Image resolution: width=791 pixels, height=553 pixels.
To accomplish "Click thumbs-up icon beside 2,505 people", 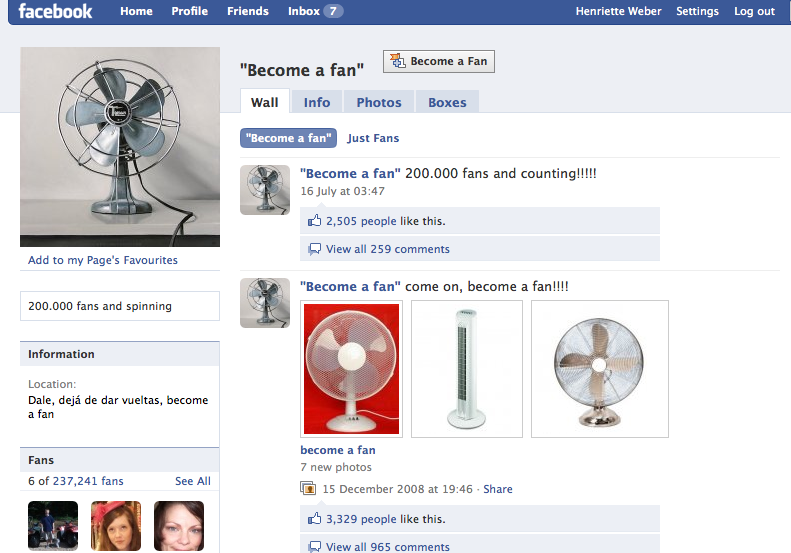I will [314, 220].
